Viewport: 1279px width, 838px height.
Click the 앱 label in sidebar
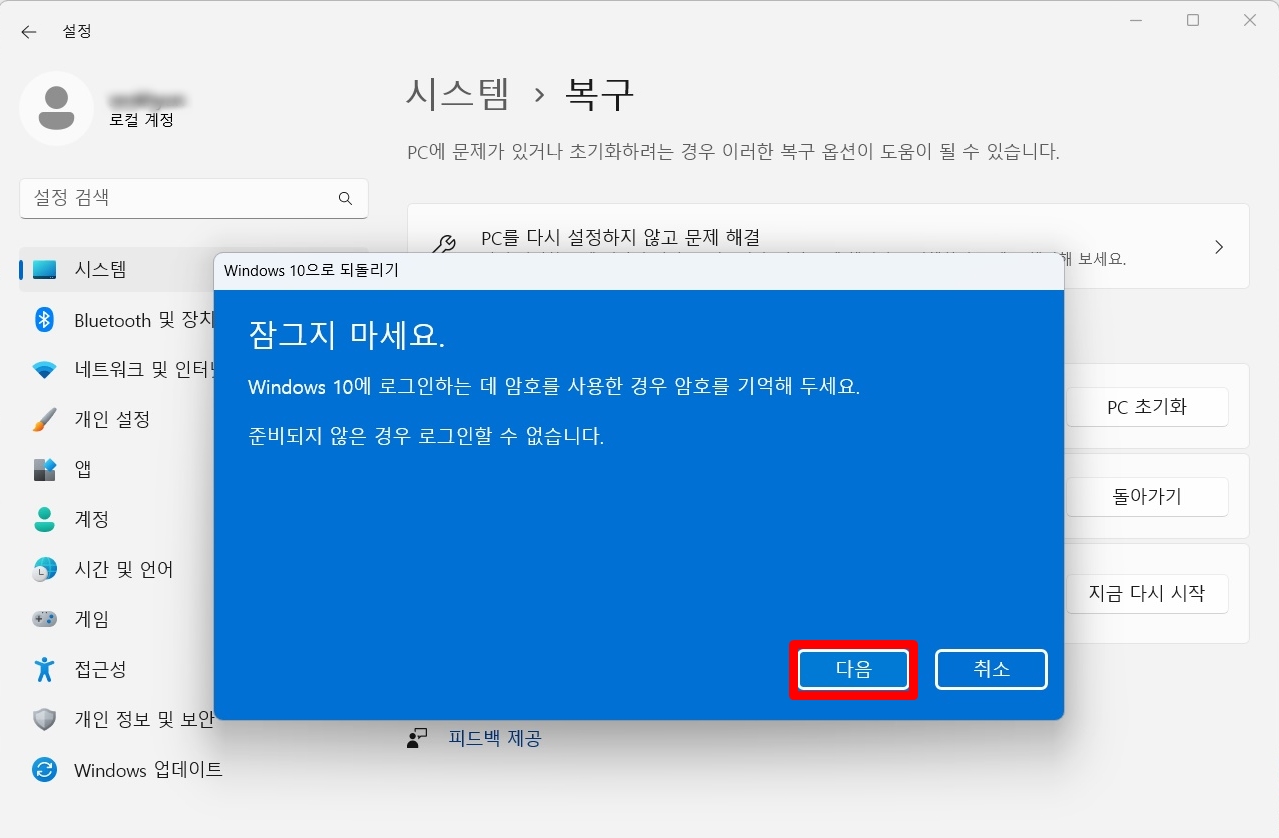tap(83, 469)
